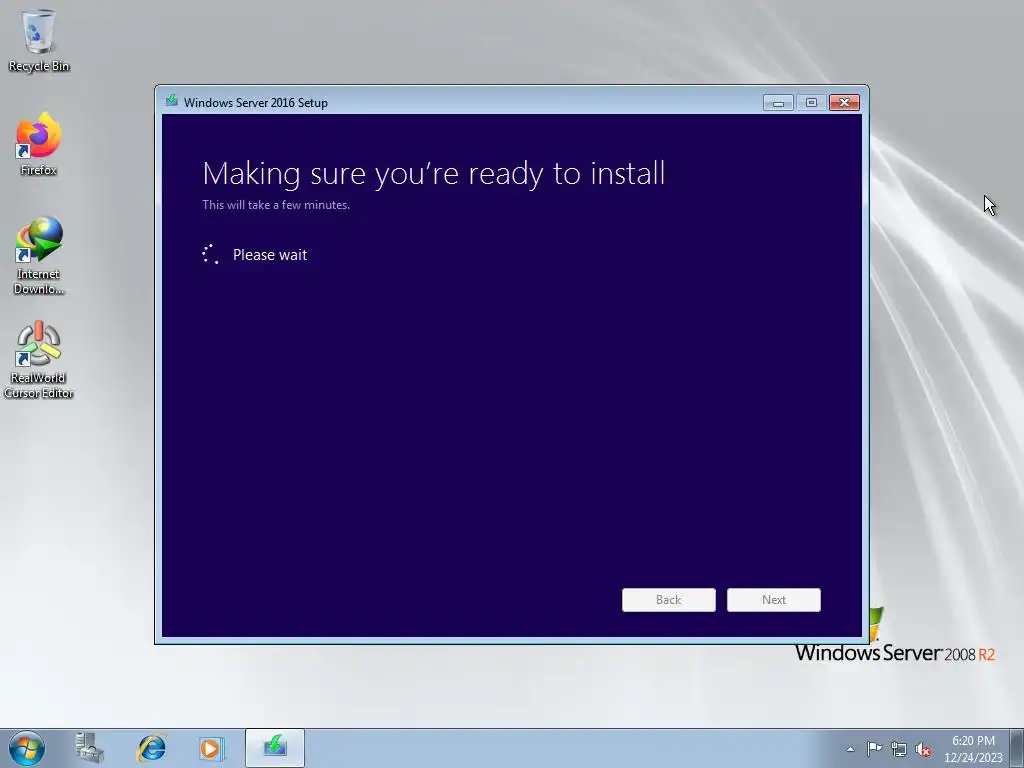
Task: Open Windows Media Player taskbar icon
Action: [212, 748]
